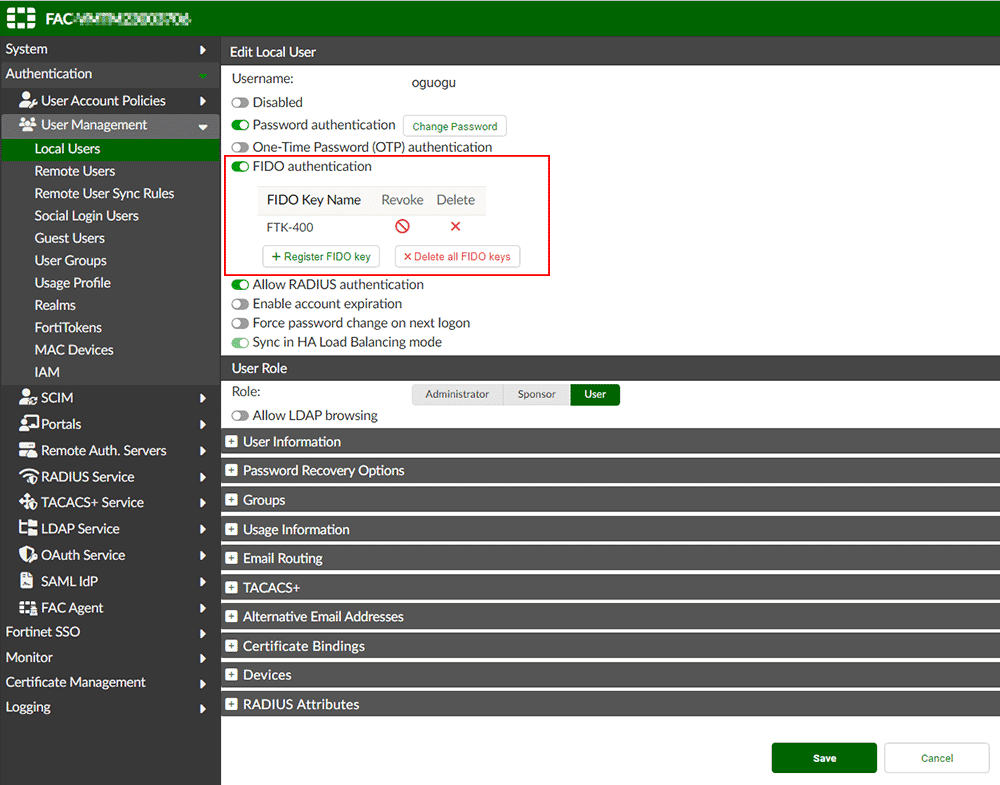Expand RADIUS Attributes section

[x=232, y=704]
